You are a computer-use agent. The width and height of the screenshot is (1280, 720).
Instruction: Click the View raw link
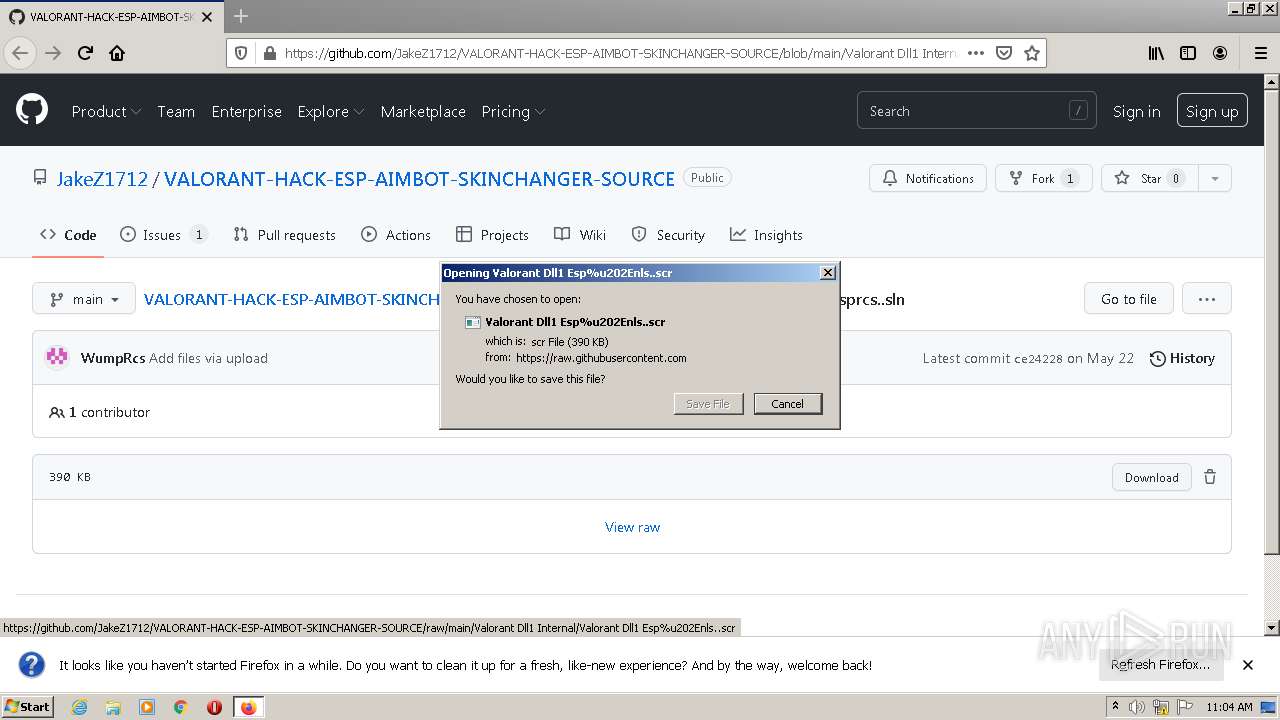pos(632,527)
